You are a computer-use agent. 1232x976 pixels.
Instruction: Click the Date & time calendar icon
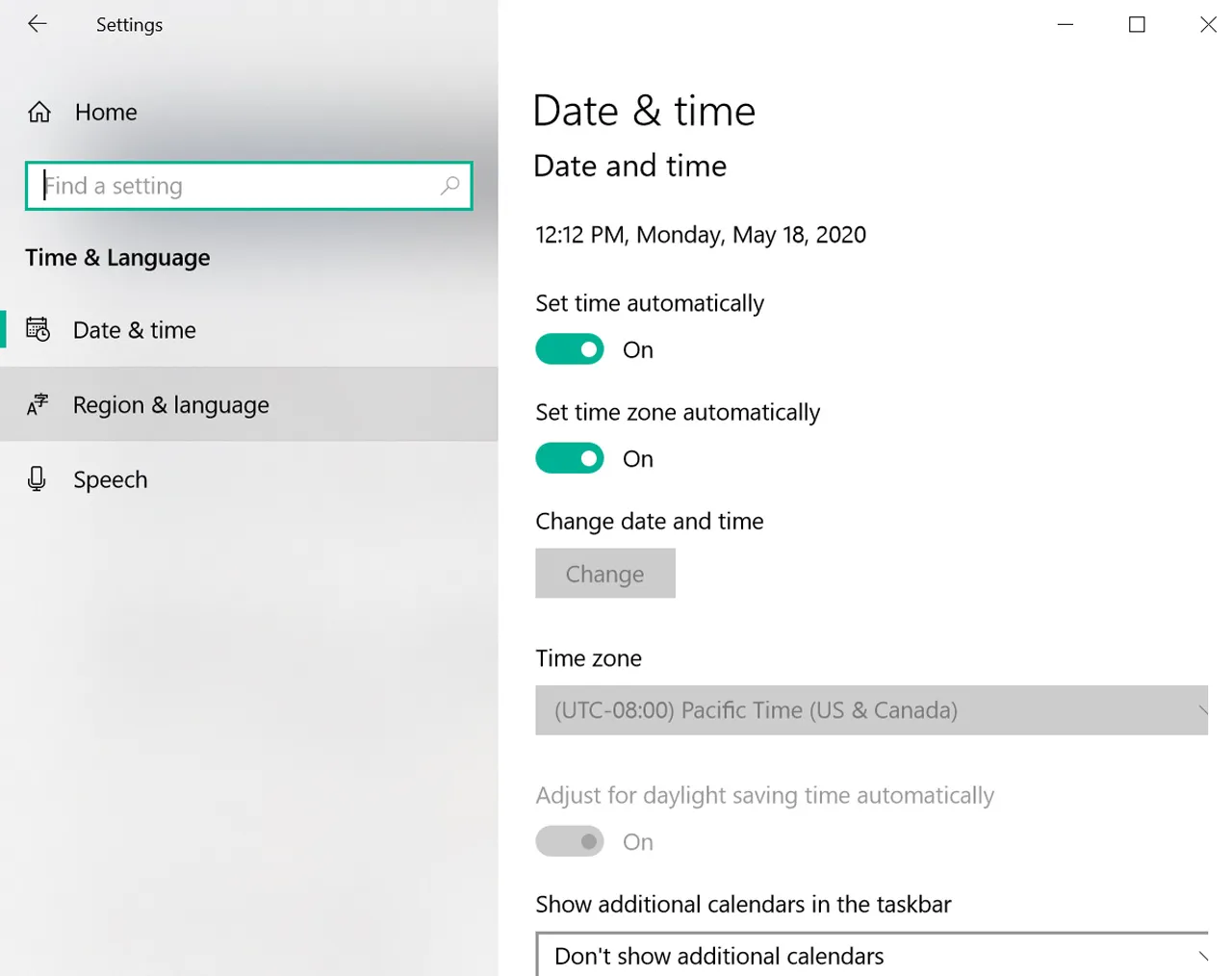(x=38, y=330)
